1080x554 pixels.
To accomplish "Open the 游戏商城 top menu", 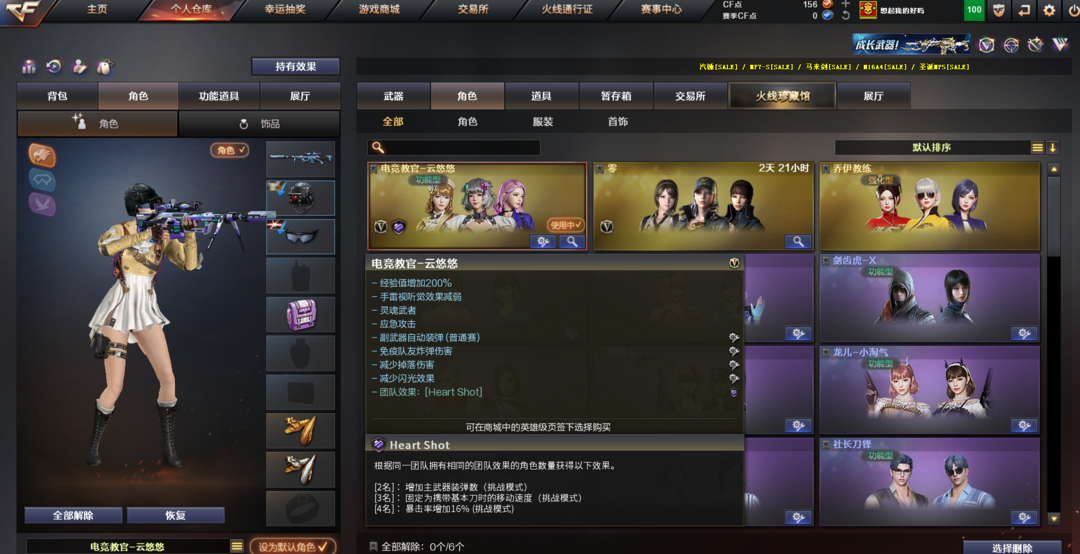I will tap(379, 10).
